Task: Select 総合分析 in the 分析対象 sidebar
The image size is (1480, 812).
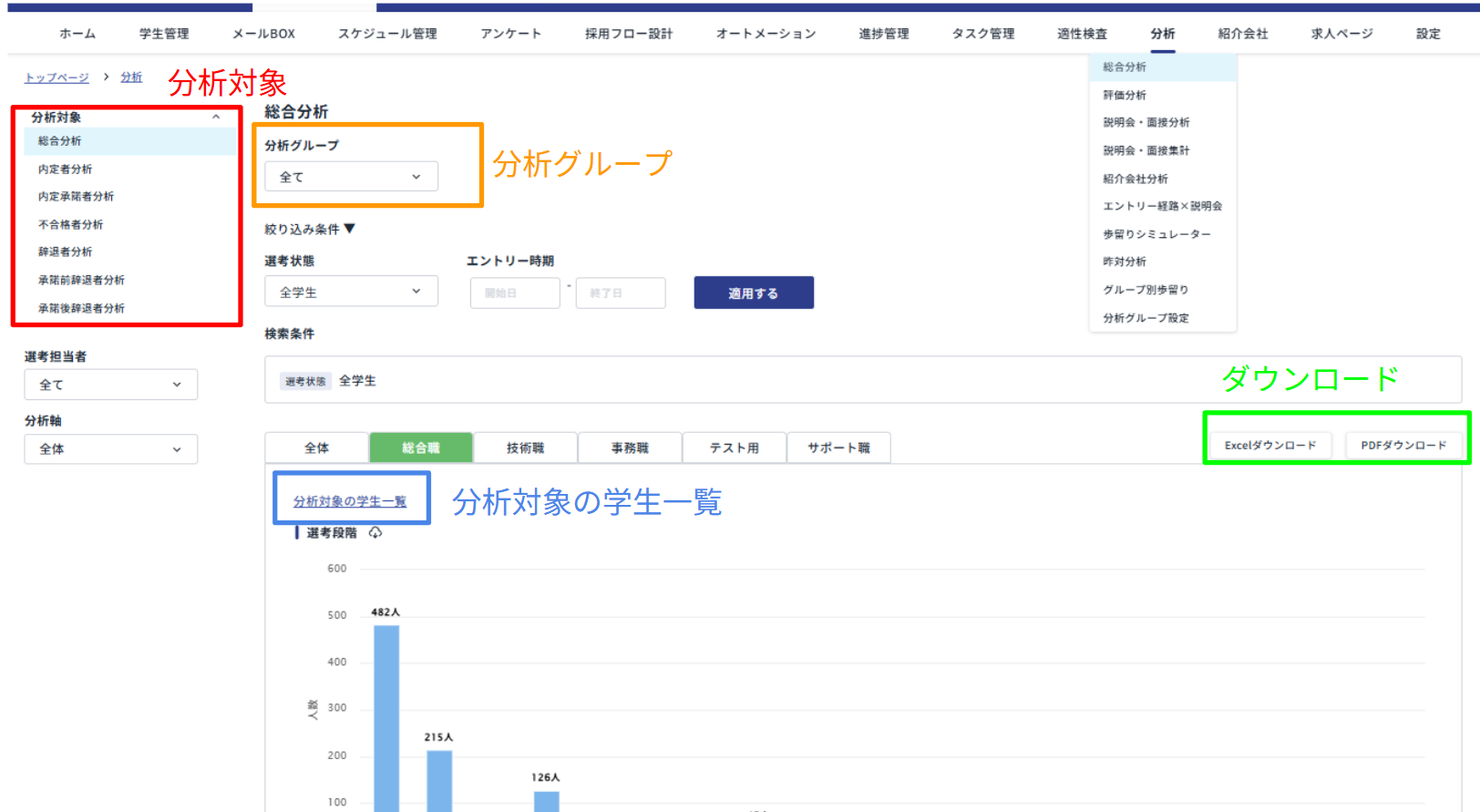Action: [130, 141]
